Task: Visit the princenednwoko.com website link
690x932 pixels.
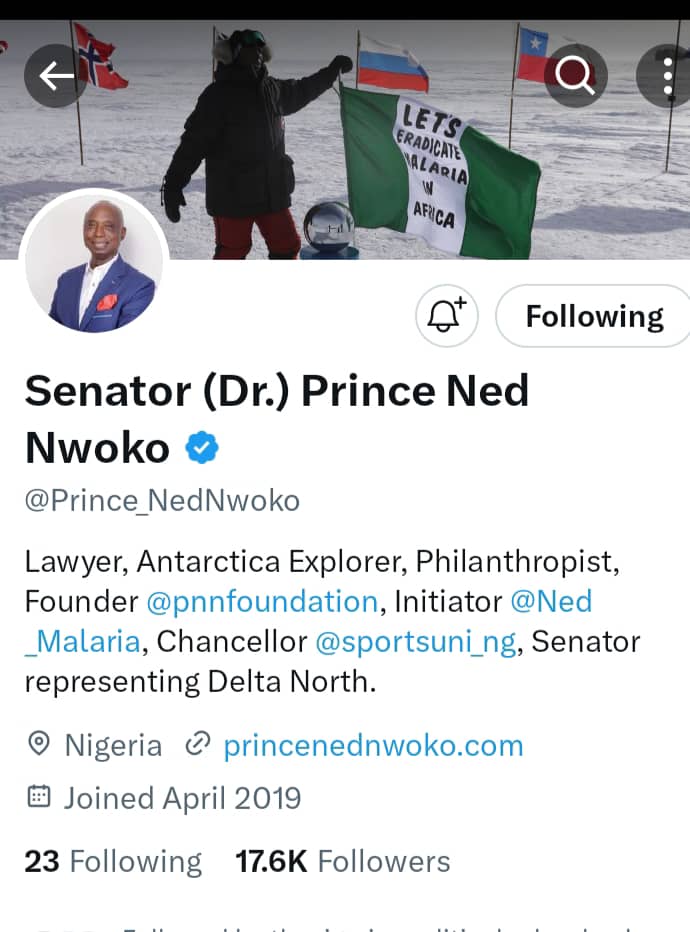Action: 373,745
